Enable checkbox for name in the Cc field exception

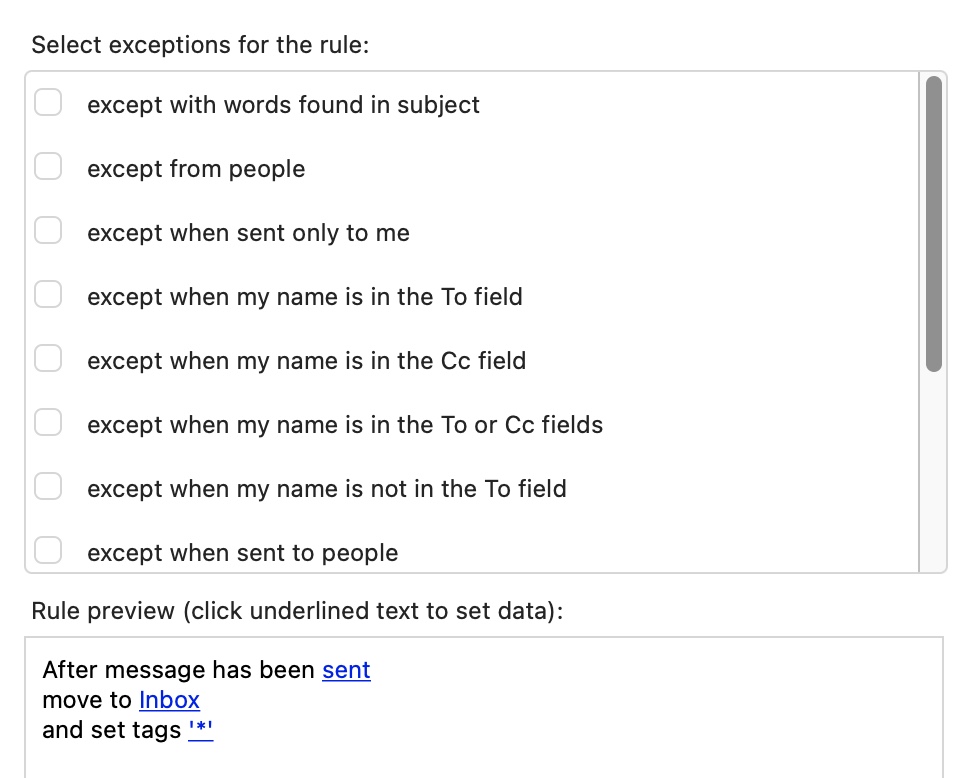(x=48, y=359)
